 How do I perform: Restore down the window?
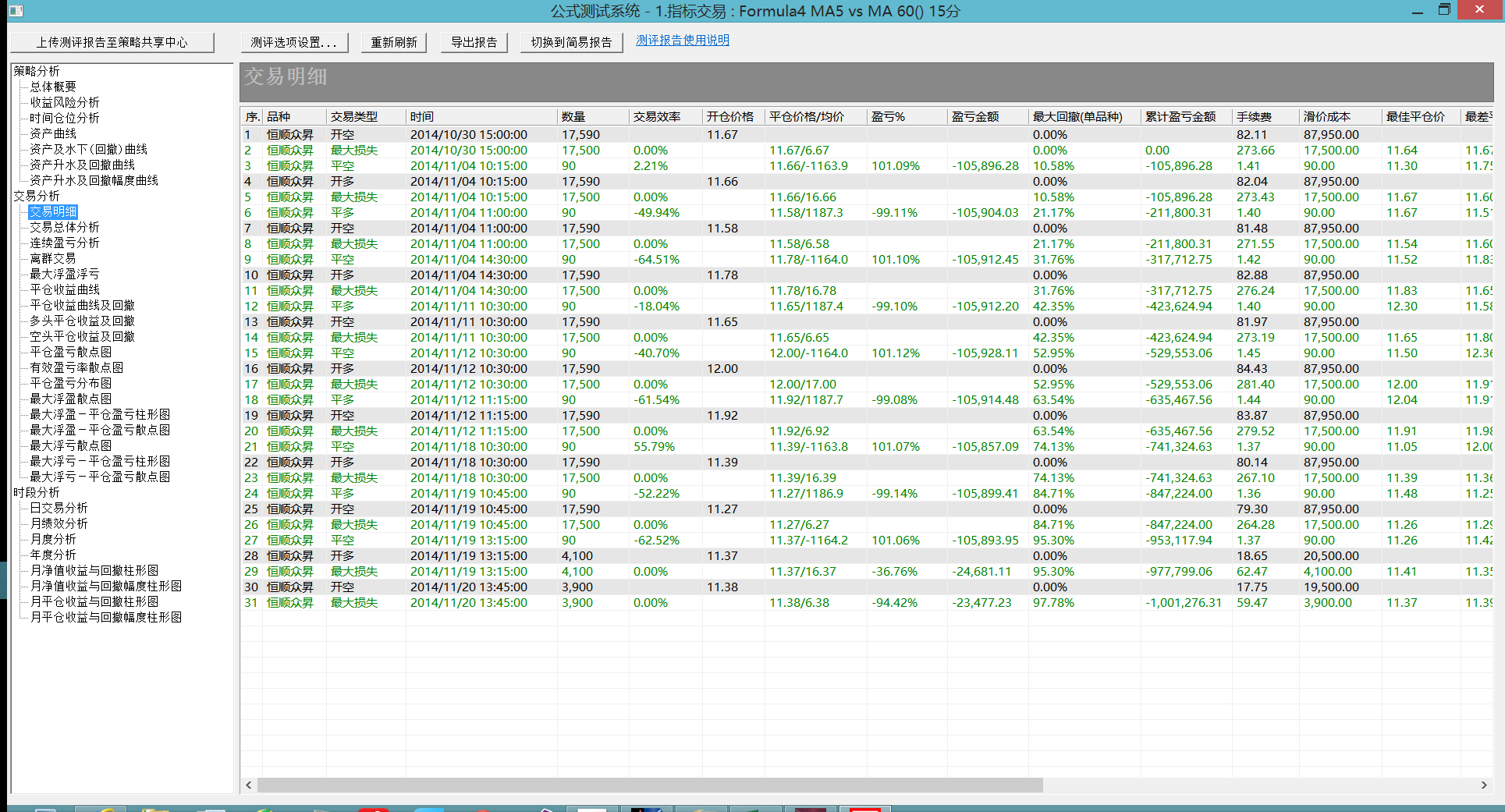click(x=1443, y=10)
